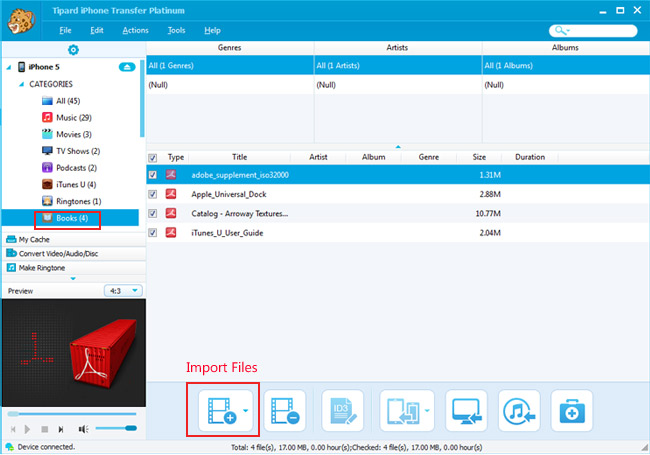Screen dimensions: 650x455
Task: Click the preview play button
Action: pyautogui.click(x=27, y=429)
